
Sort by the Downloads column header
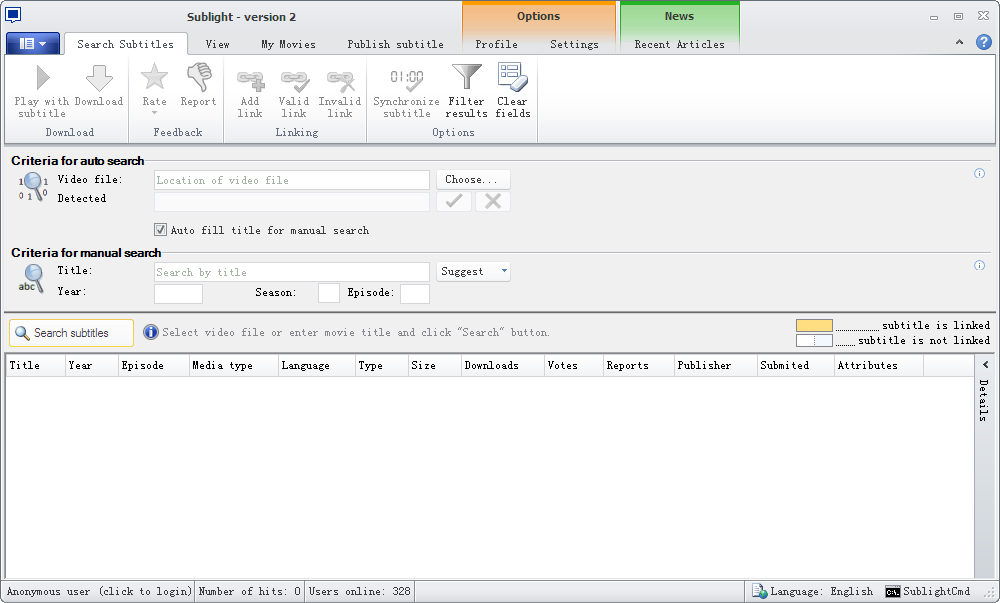[503, 365]
